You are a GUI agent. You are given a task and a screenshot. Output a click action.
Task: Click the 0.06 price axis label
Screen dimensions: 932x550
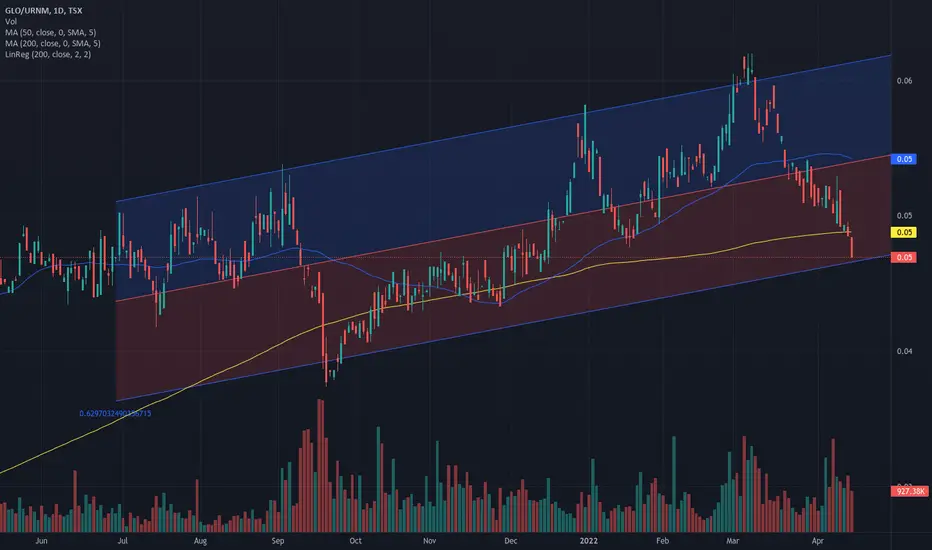click(x=904, y=81)
